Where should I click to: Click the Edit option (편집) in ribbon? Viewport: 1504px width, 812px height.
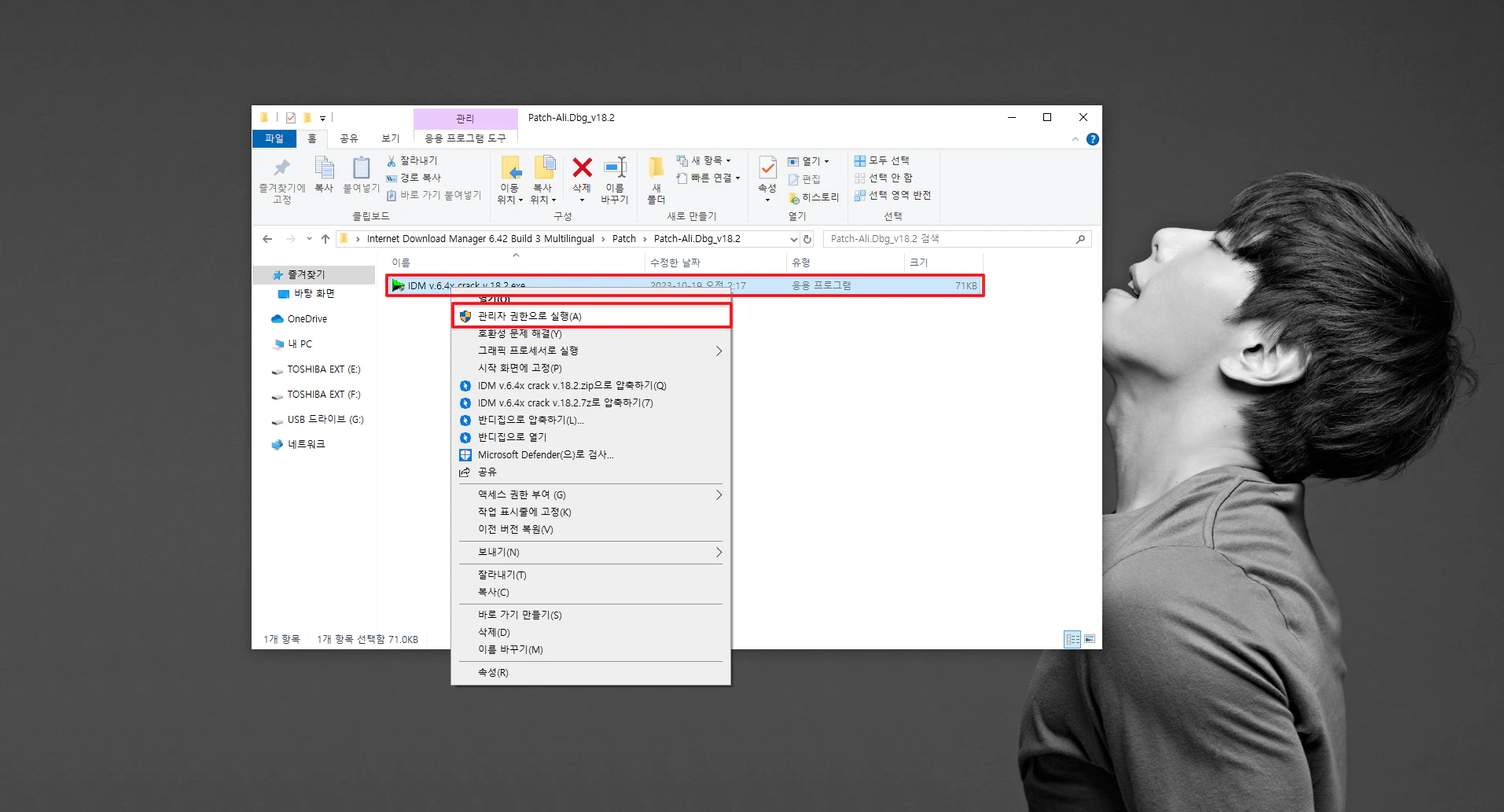pos(804,179)
